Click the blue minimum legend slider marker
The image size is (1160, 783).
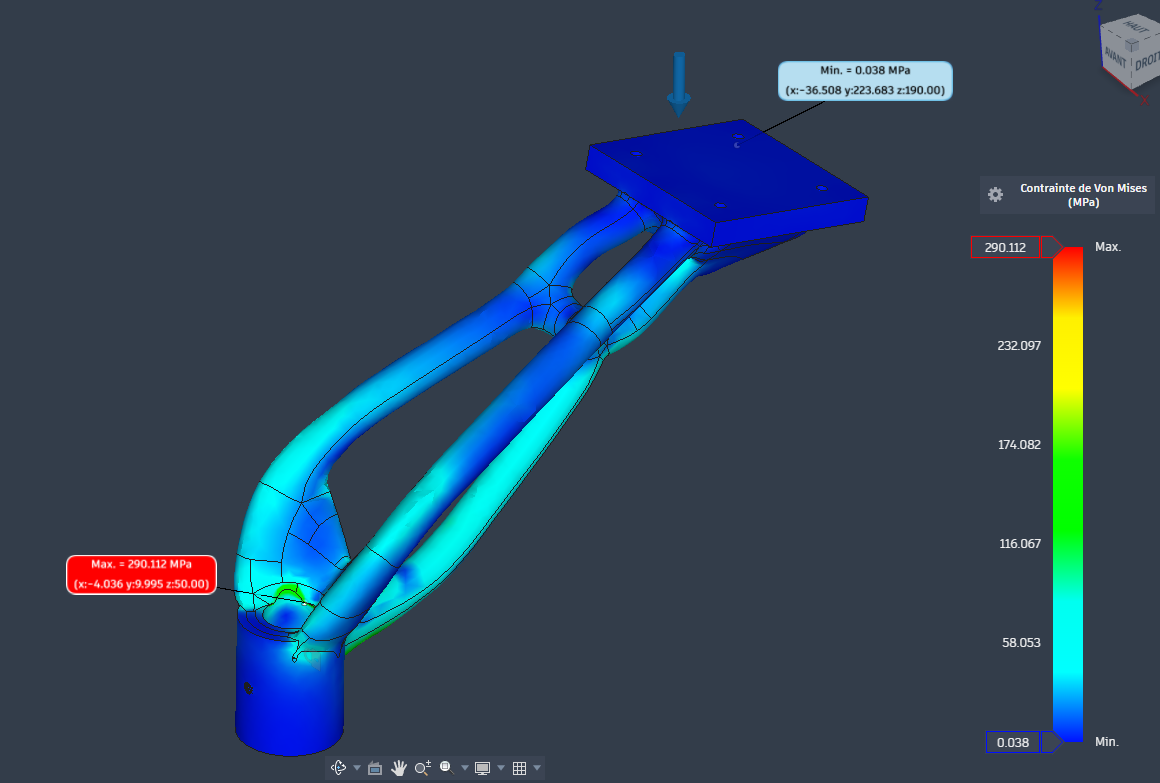coord(1053,742)
